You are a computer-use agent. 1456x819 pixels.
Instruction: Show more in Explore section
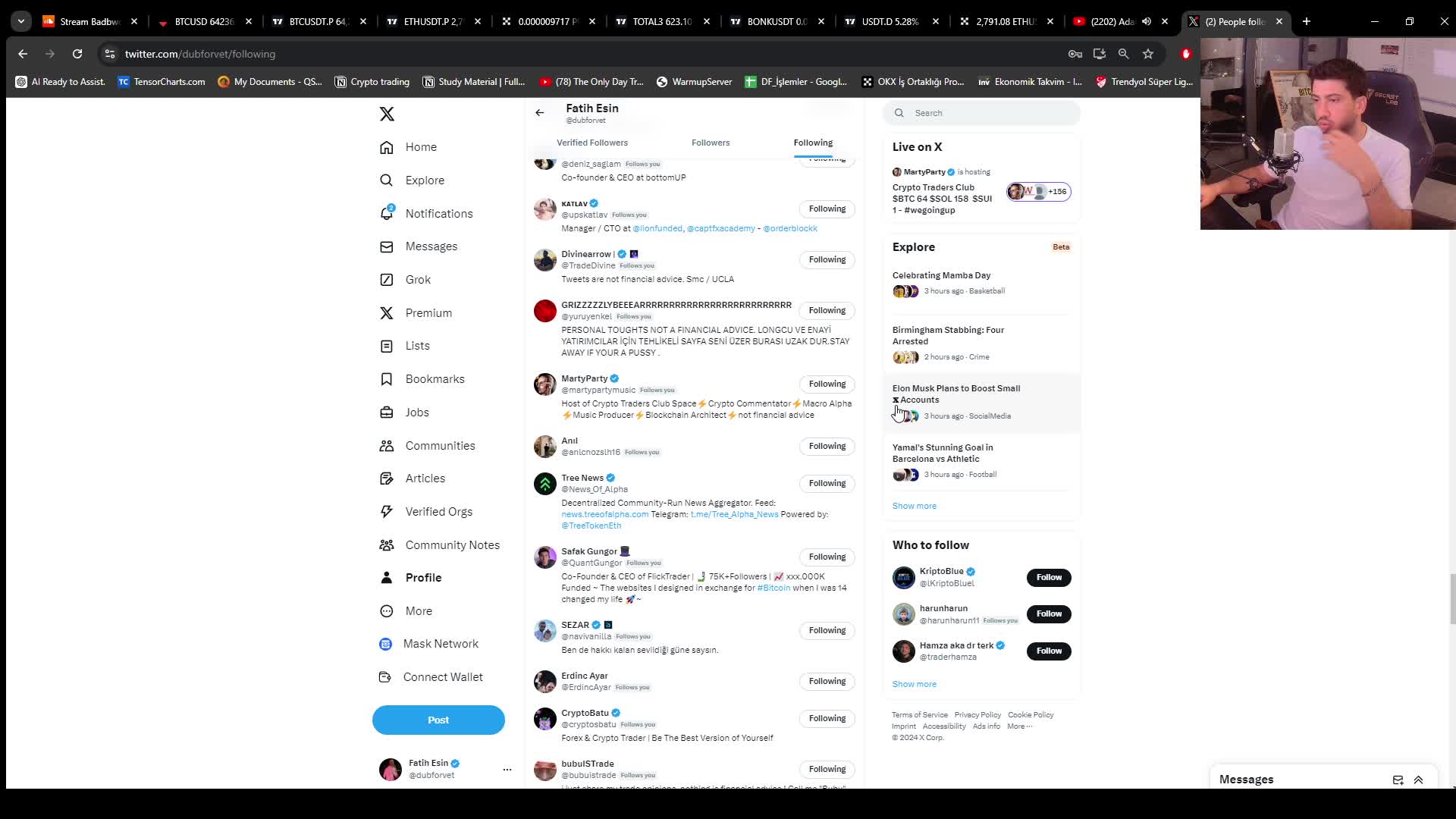click(x=914, y=506)
